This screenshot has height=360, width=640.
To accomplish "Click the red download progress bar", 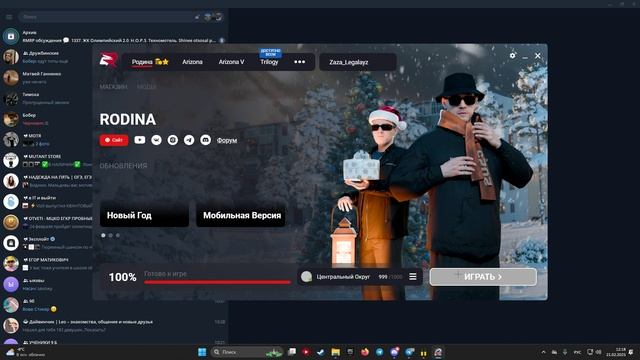I will point(217,282).
